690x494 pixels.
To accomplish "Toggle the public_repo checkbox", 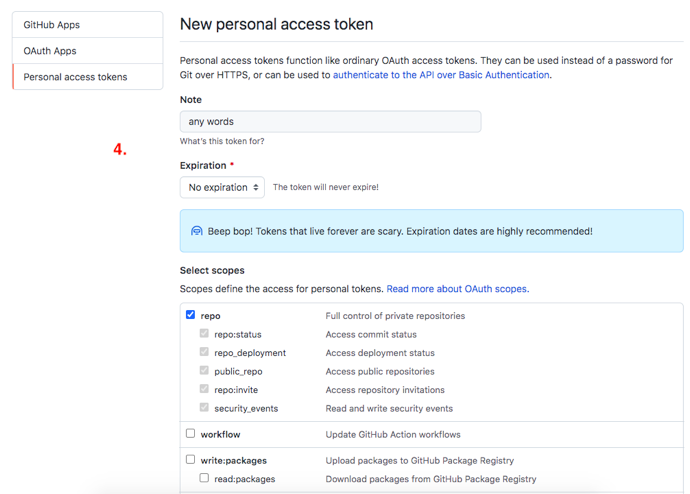I will coord(204,371).
